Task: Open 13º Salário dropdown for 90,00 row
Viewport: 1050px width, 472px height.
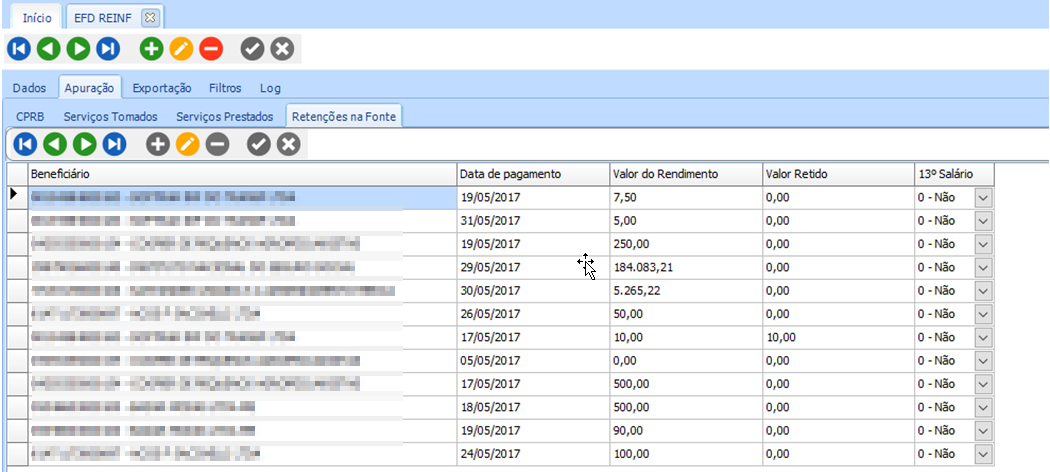Action: pyautogui.click(x=983, y=430)
